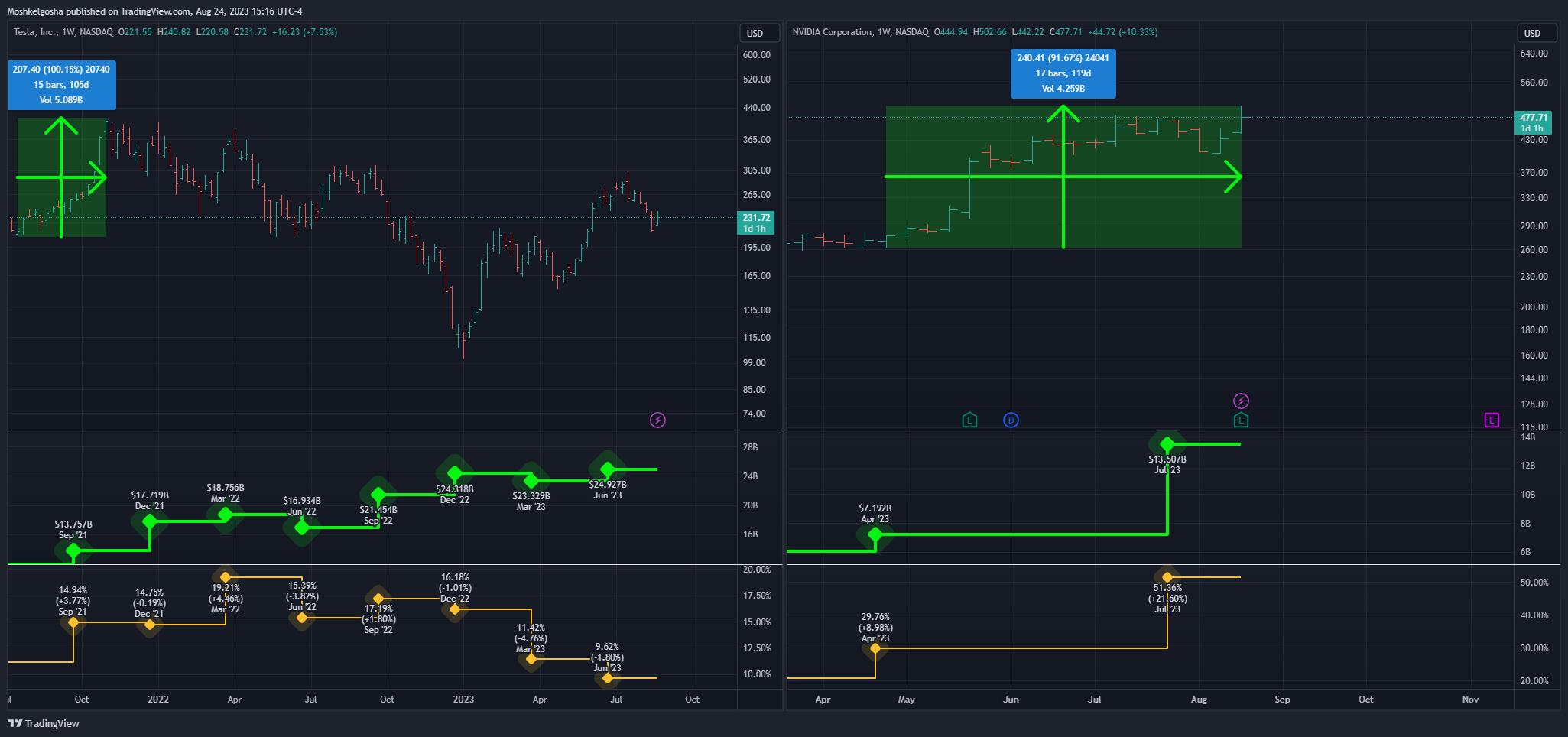
Task: Select NVIDIA measurement tooltip showing 240.41 (91.67%)
Action: [x=1063, y=73]
